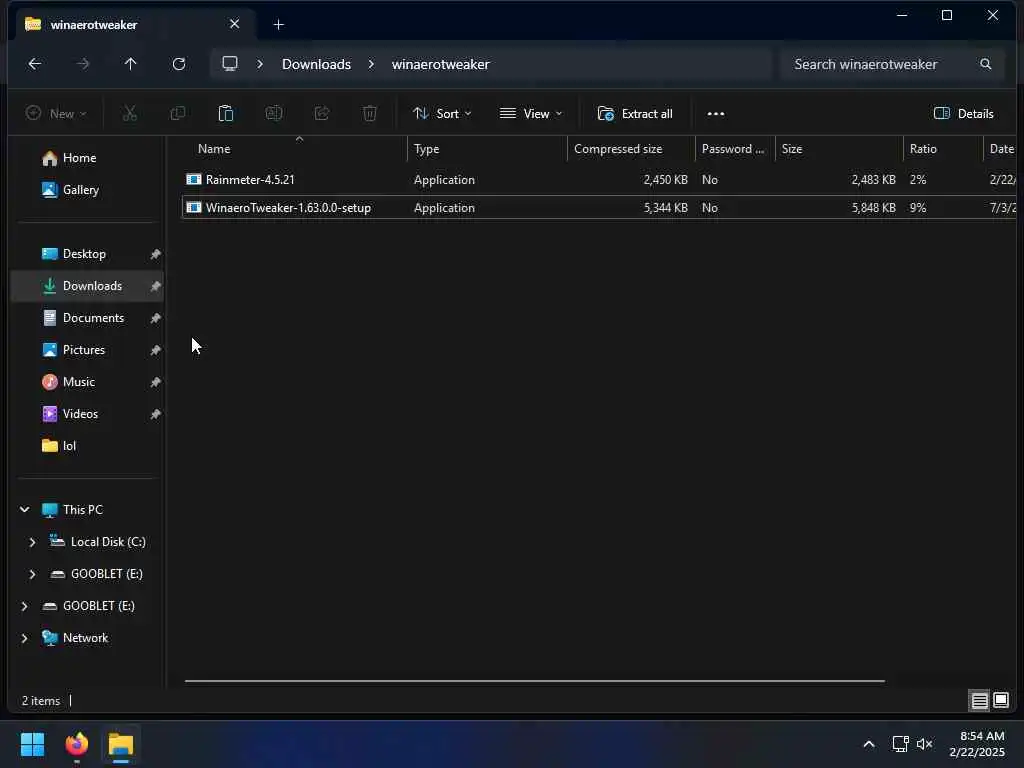1024x768 pixels.
Task: Open the Sort dropdown menu
Action: tap(442, 114)
